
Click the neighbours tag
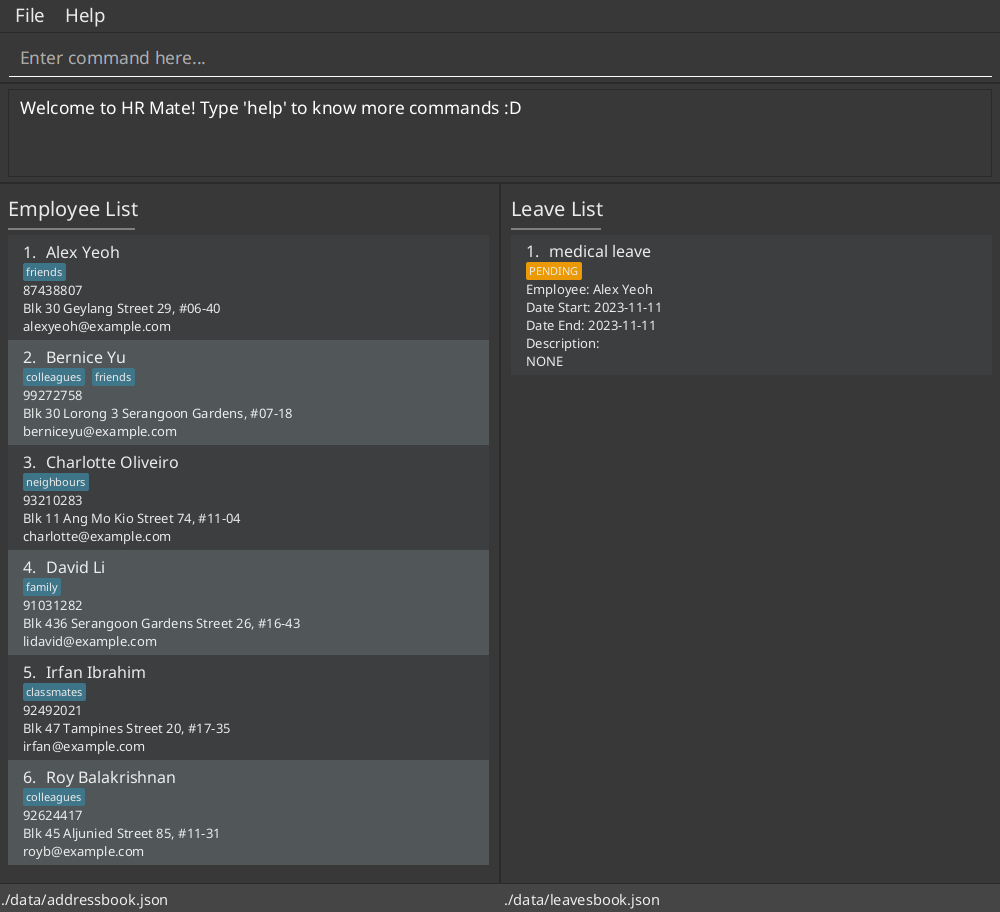[x=55, y=482]
